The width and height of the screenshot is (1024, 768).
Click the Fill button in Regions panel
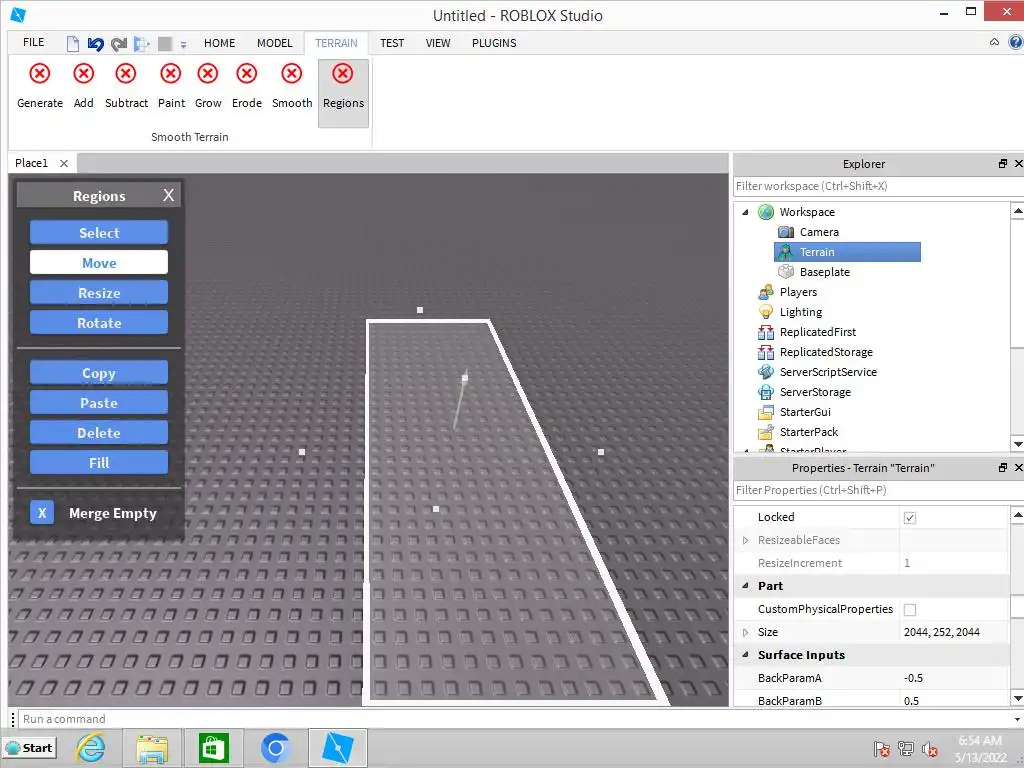(x=99, y=462)
